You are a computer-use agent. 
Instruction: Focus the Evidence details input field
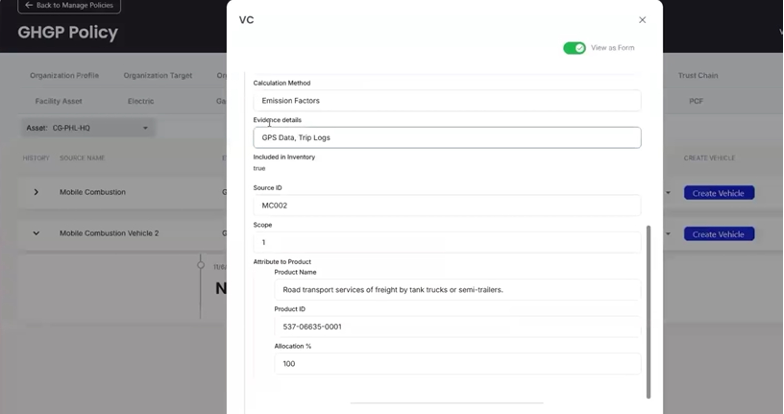(446, 138)
